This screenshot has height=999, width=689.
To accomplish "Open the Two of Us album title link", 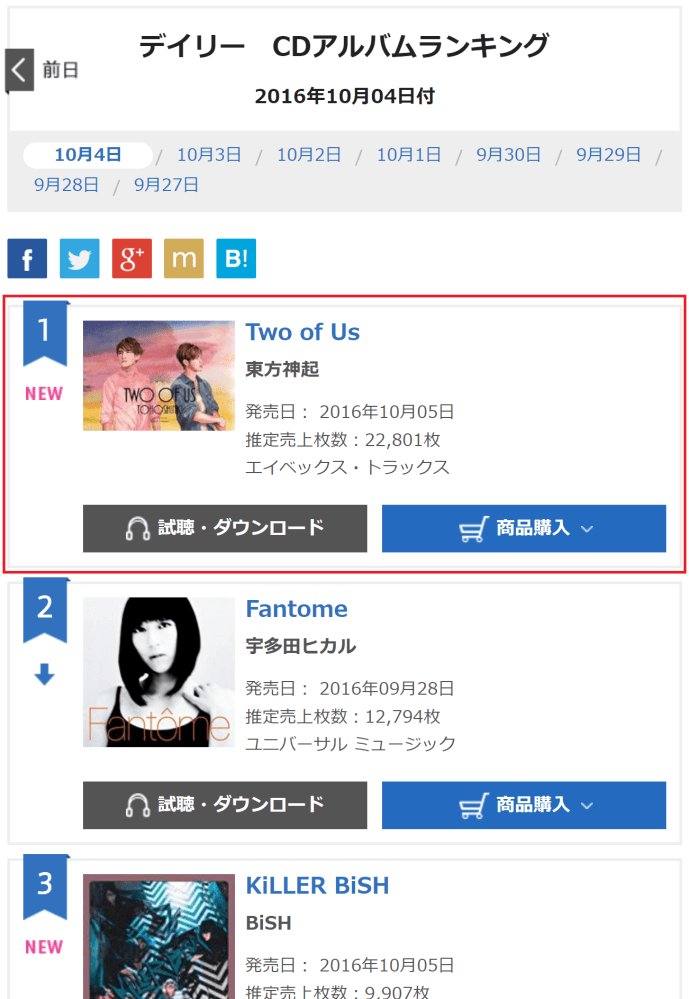I will coord(303,332).
